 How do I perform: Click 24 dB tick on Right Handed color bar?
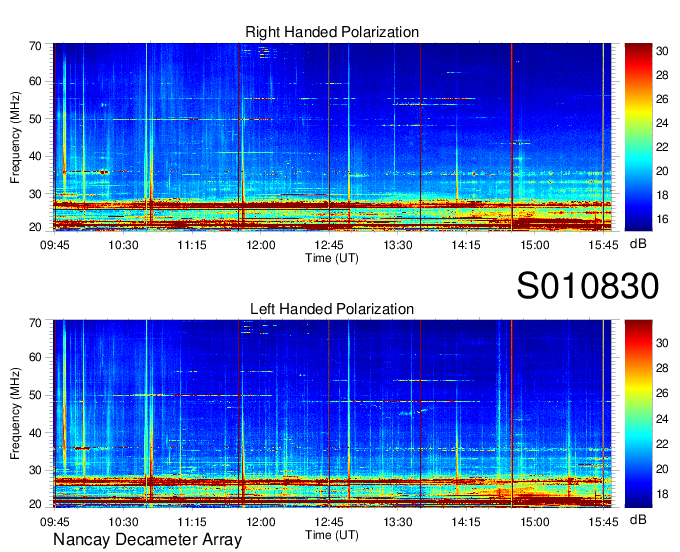[662, 123]
